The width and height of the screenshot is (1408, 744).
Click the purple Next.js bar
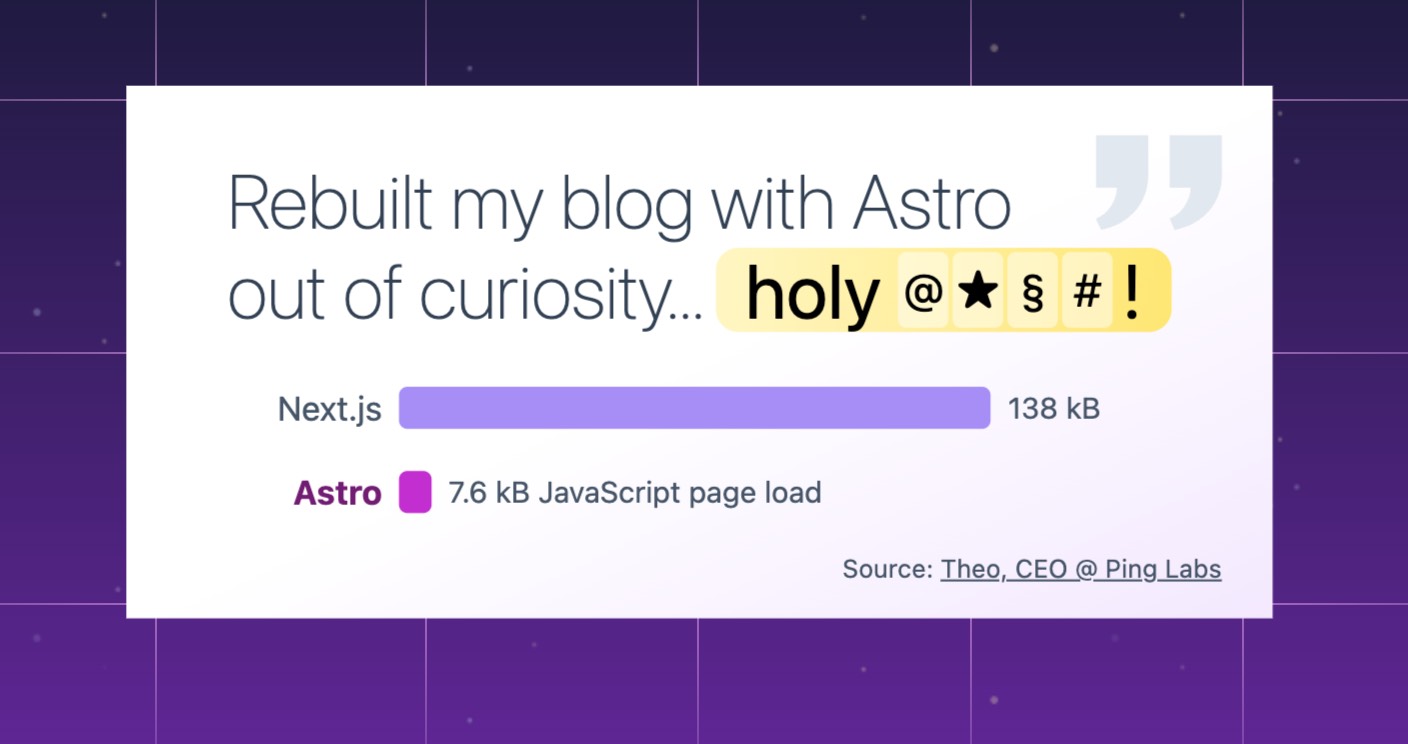(x=694, y=408)
